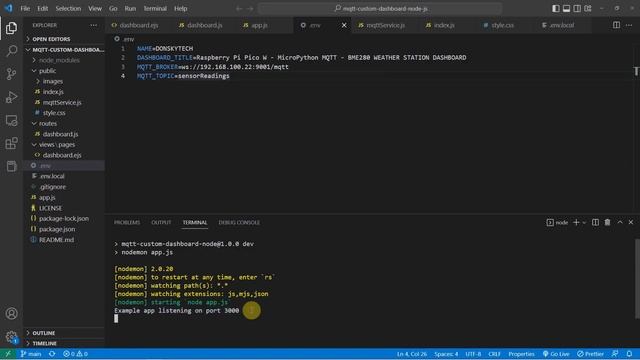The image size is (640, 360).
Task: Open the Manage gear settings icon
Action: (11, 337)
